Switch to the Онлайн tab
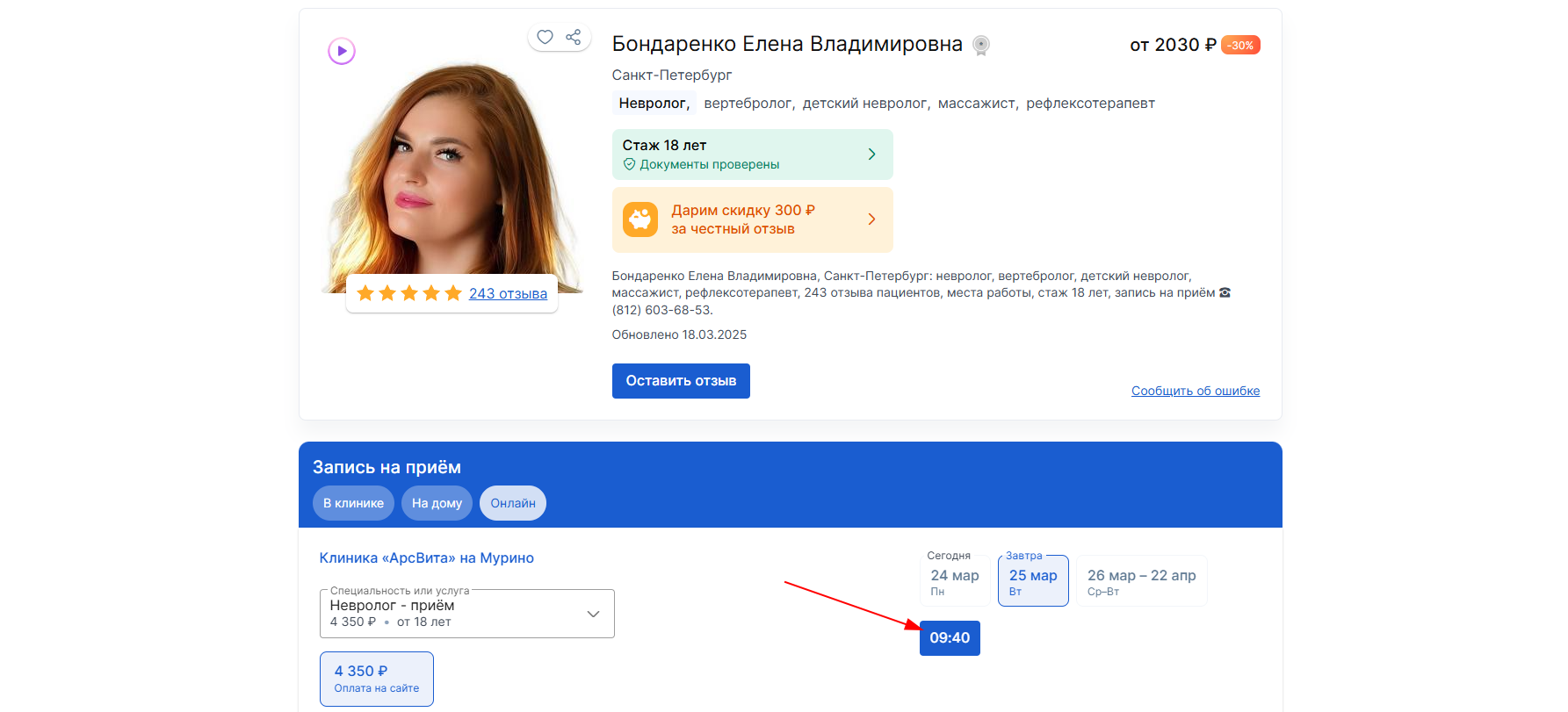1568x712 pixels. [513, 503]
